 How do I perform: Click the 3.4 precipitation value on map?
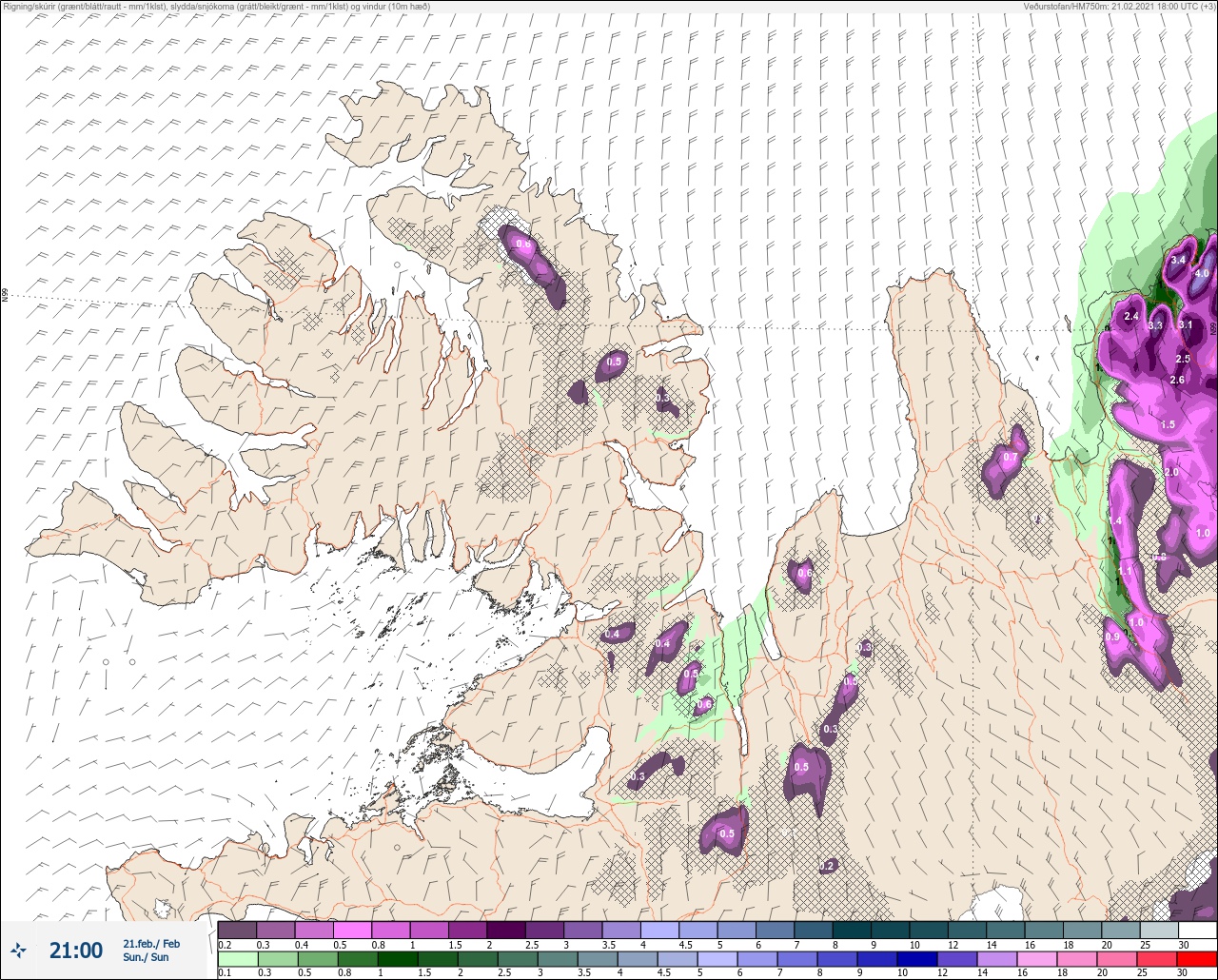1178,260
